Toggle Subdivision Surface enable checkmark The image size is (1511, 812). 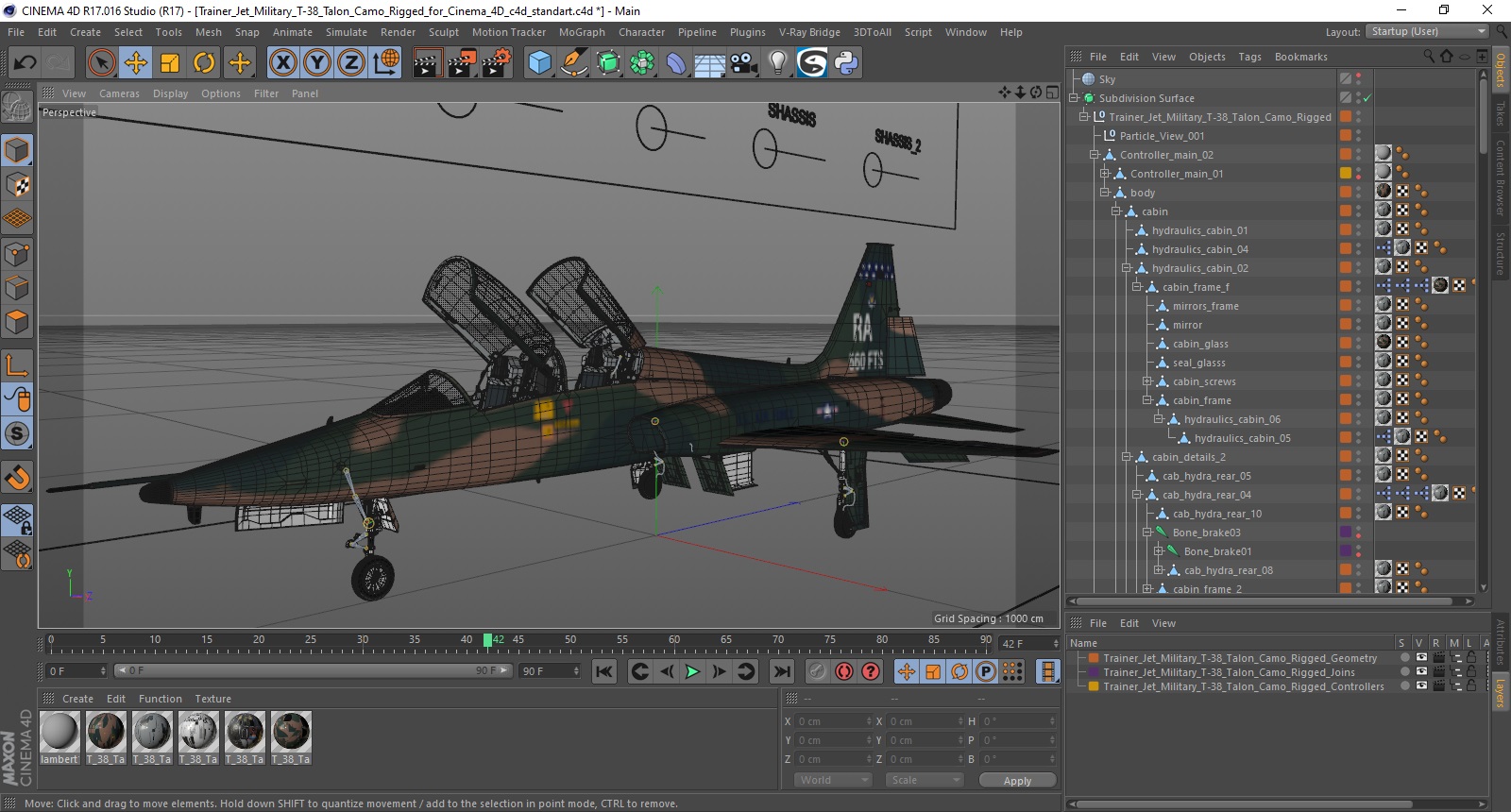pos(1367,98)
